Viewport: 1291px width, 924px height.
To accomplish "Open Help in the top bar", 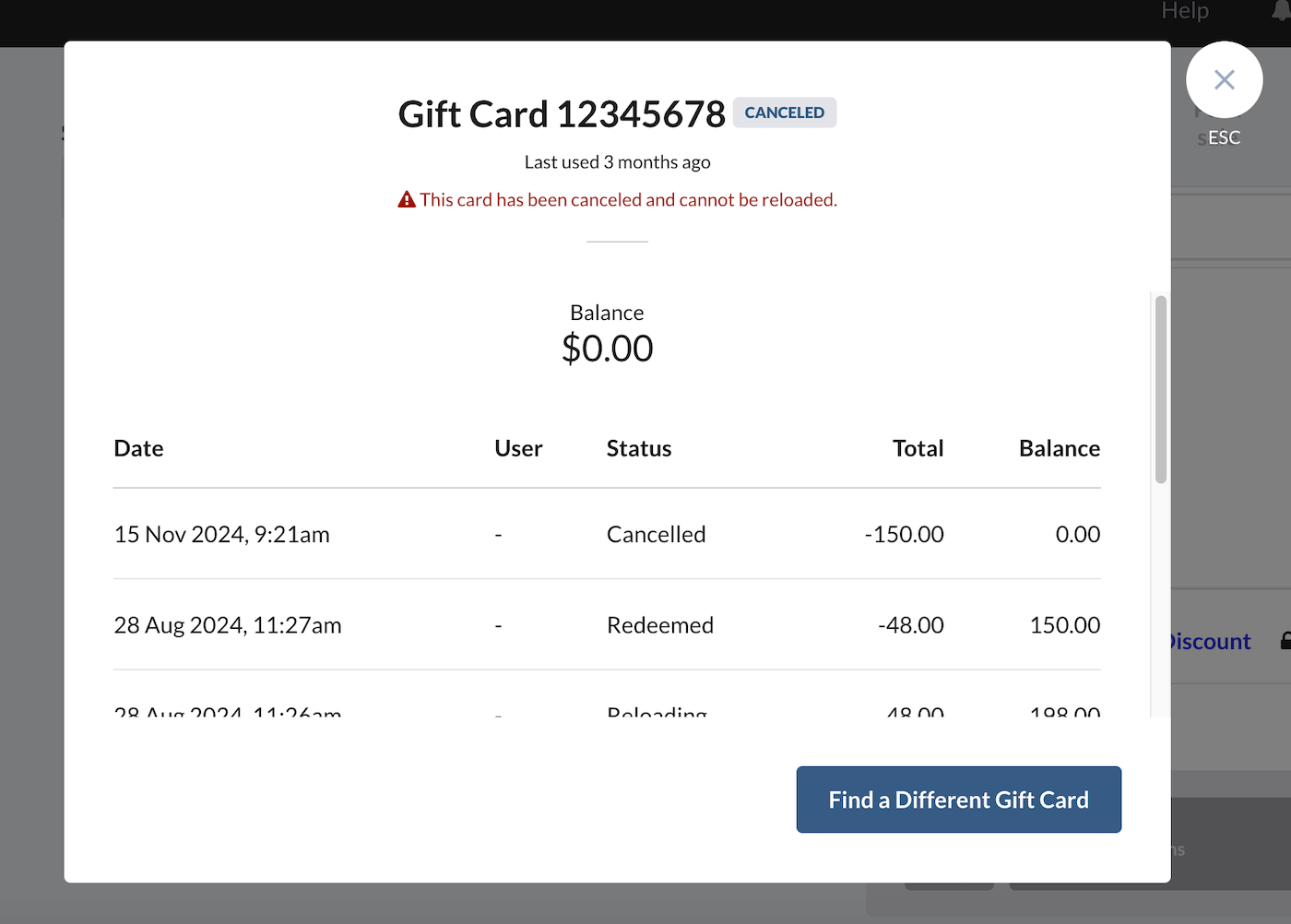I will click(1184, 11).
